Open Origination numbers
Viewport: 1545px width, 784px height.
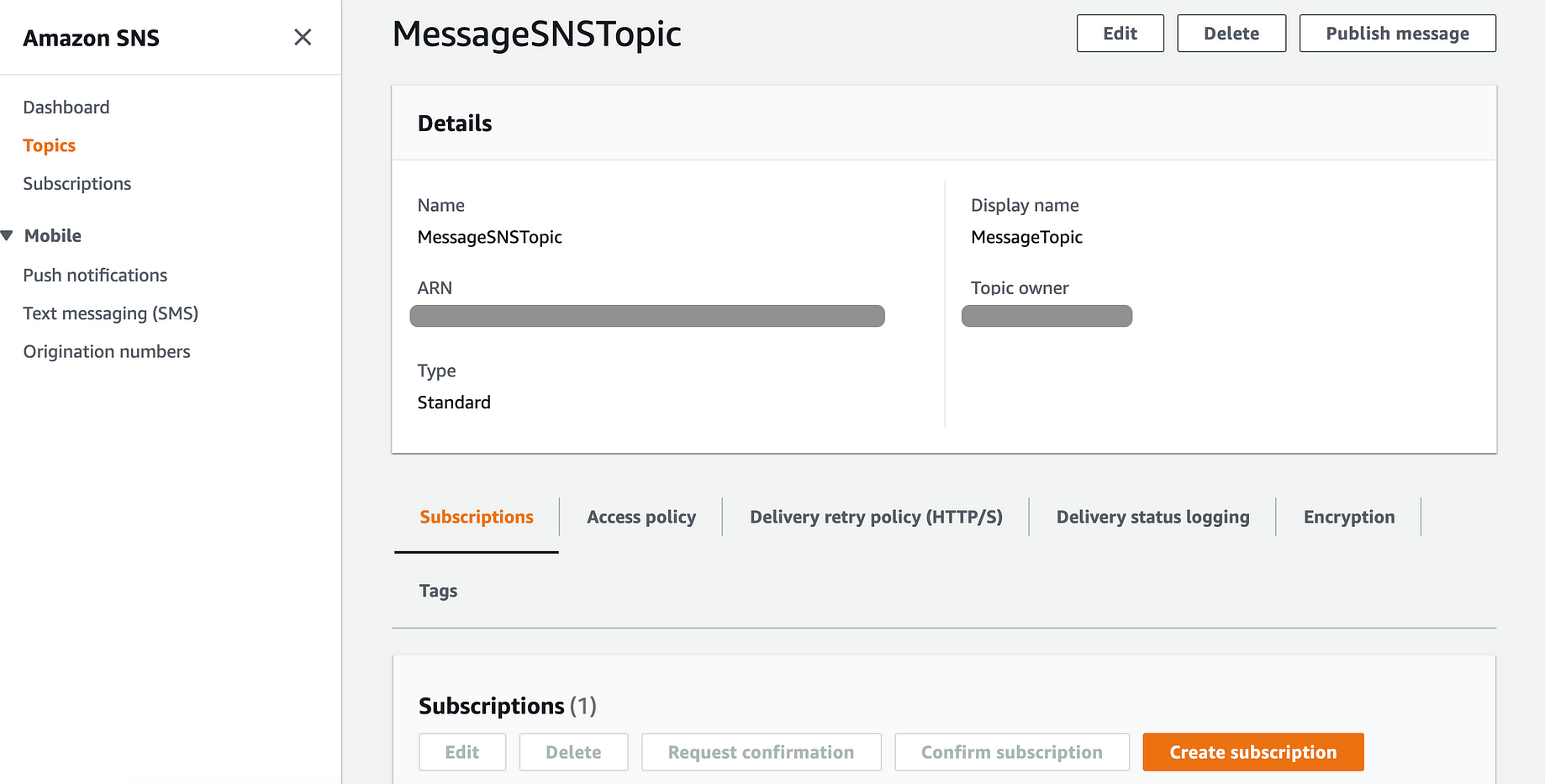point(107,352)
